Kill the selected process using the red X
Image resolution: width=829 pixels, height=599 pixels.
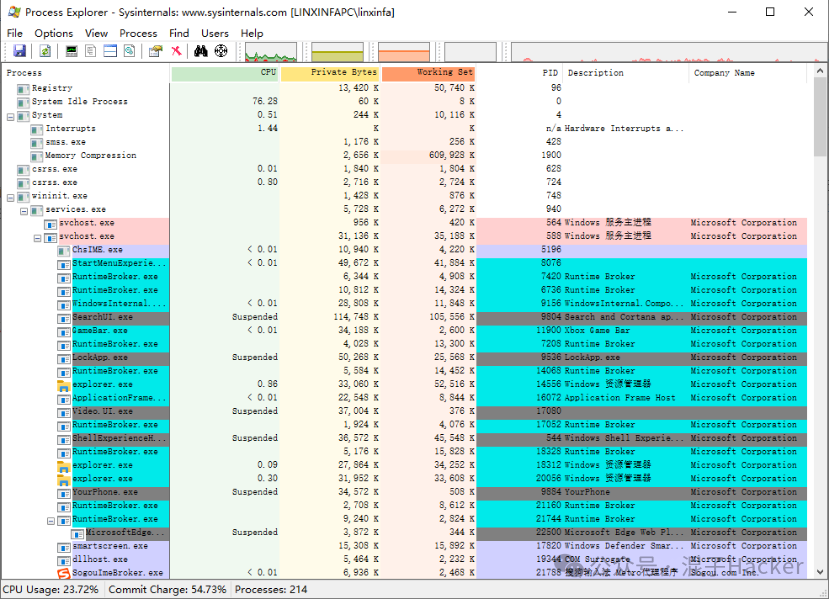(176, 51)
